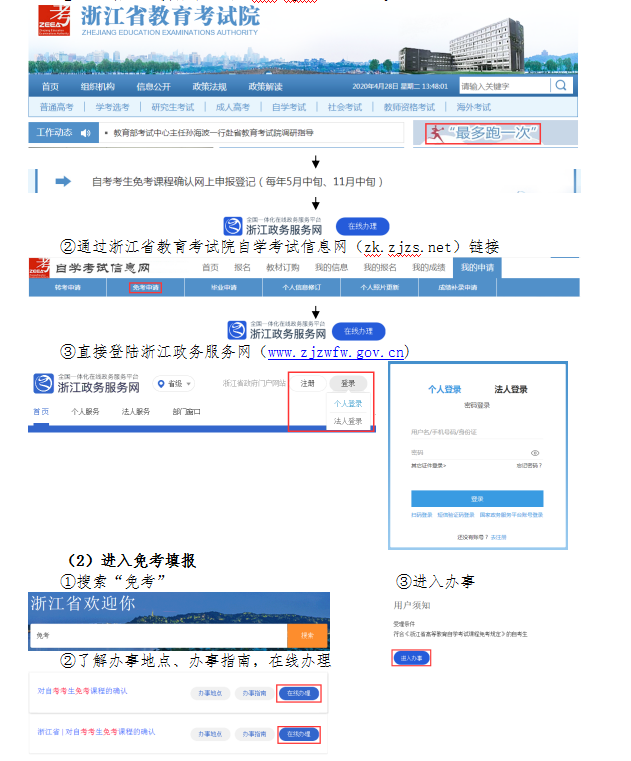Open the 我的信息 tab
Image resolution: width=631 pixels, height=761 pixels.
point(331,267)
